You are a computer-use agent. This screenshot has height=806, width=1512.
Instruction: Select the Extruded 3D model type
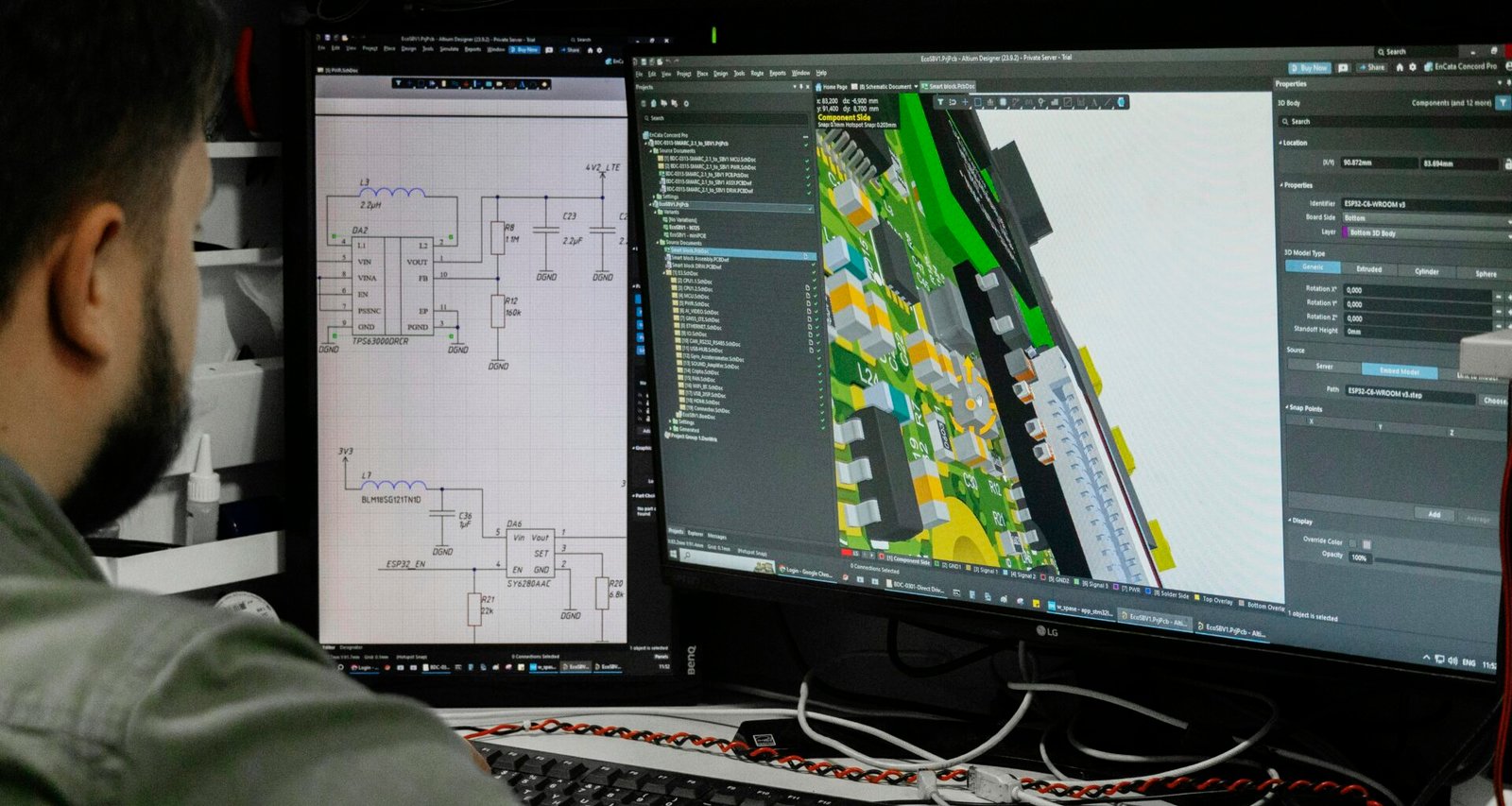pyautogui.click(x=1369, y=269)
